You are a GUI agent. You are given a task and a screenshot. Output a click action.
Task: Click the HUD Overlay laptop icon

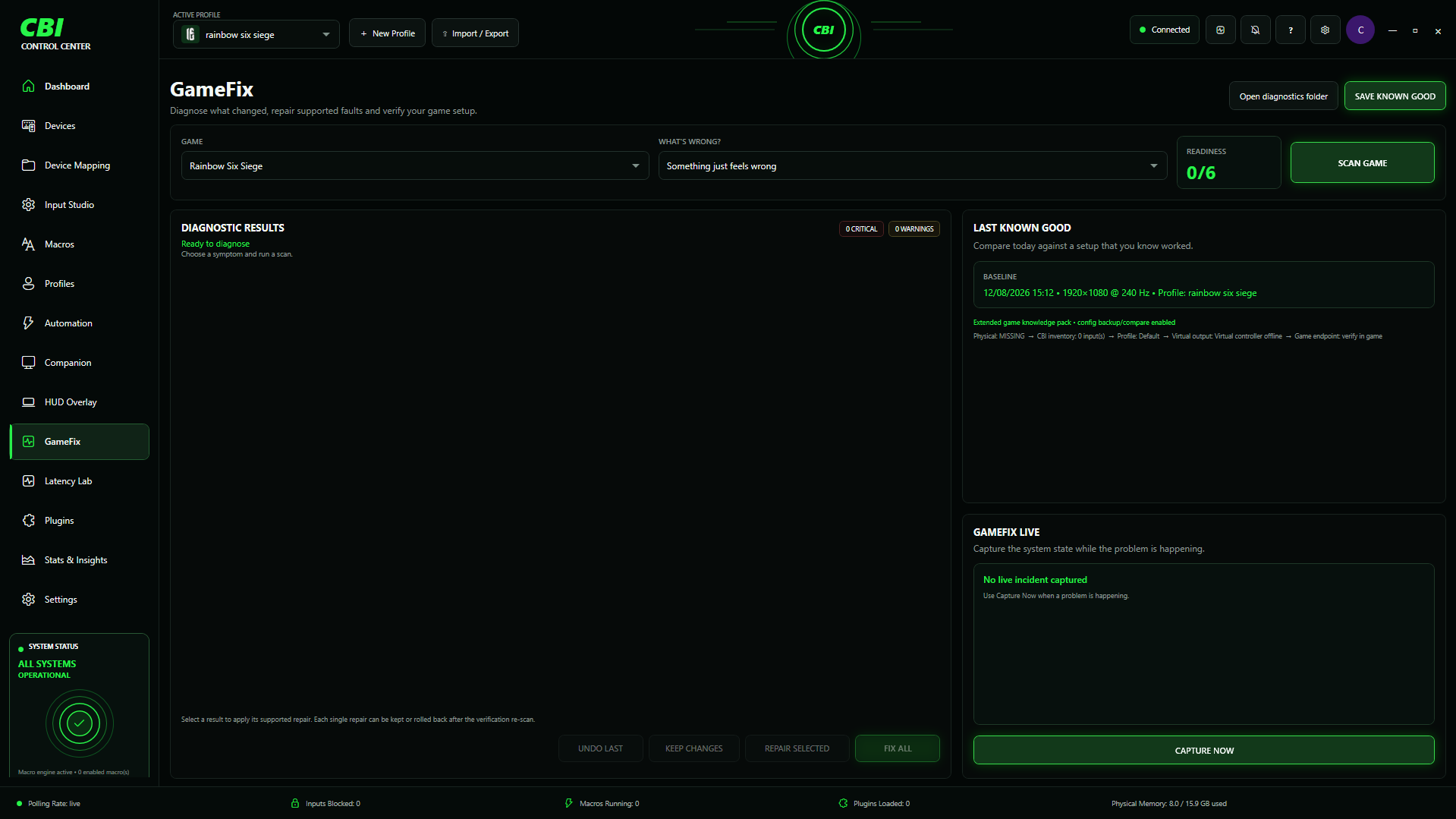[28, 402]
